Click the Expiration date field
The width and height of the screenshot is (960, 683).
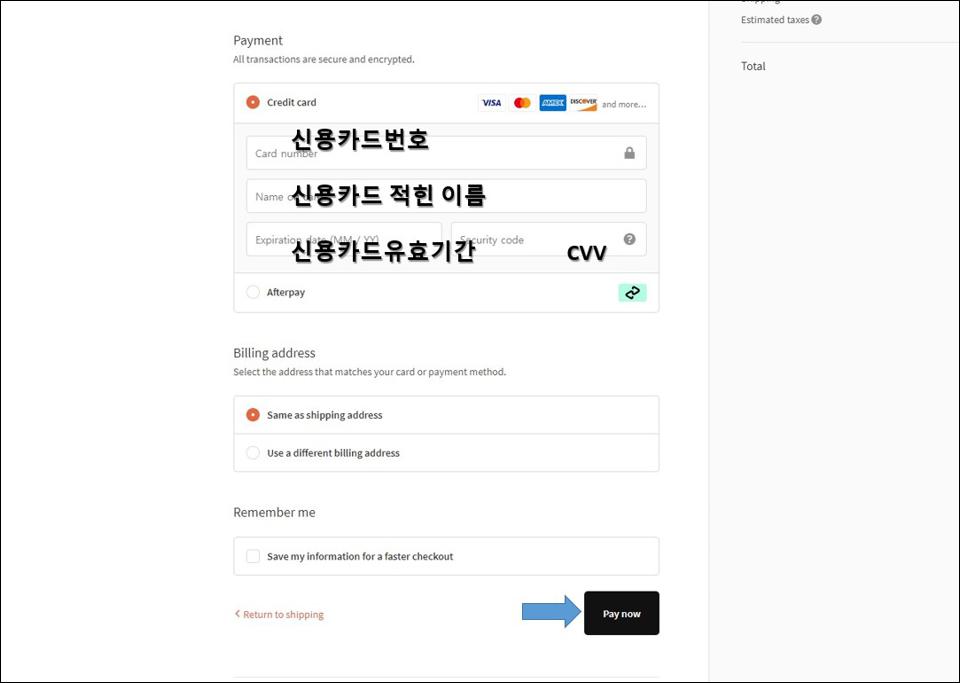pyautogui.click(x=343, y=239)
